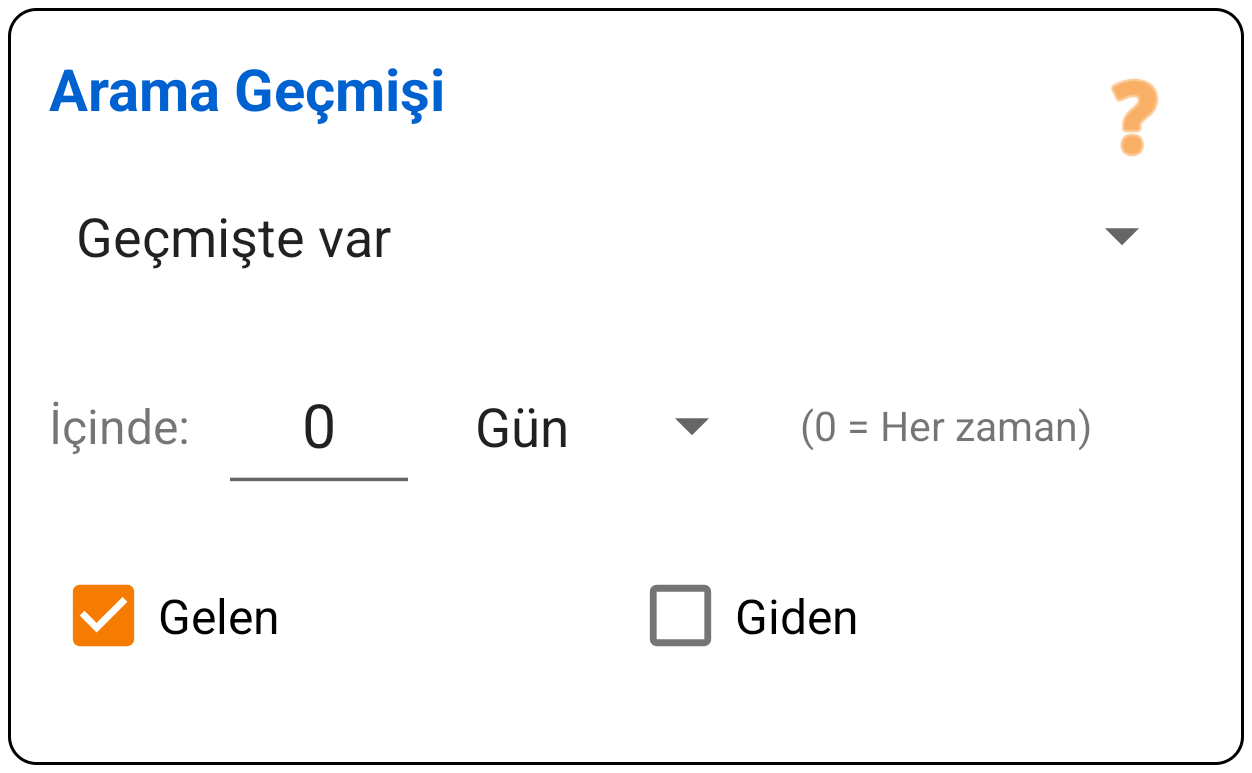Click the (0 = Her zaman) hint text
The height and width of the screenshot is (773, 1252).
946,428
